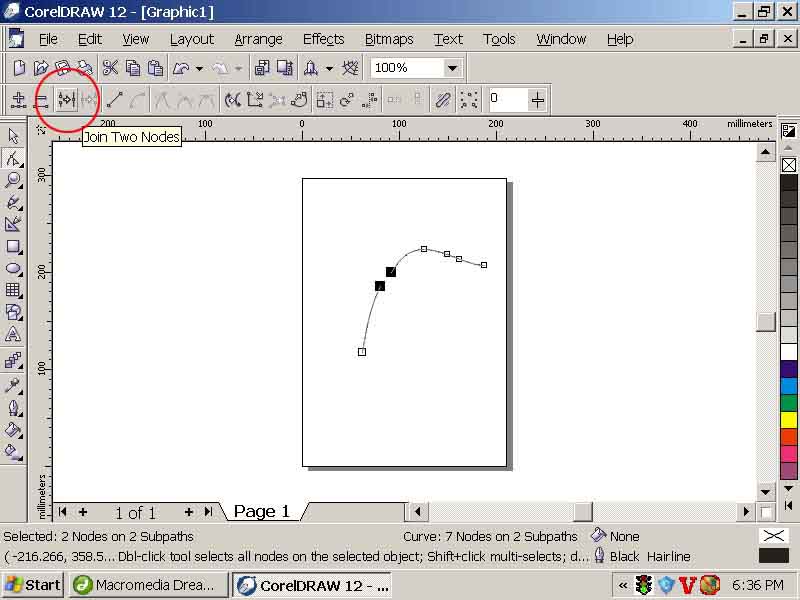This screenshot has height=600, width=800.
Task: Select the Ellipse tool
Action: click(x=13, y=269)
